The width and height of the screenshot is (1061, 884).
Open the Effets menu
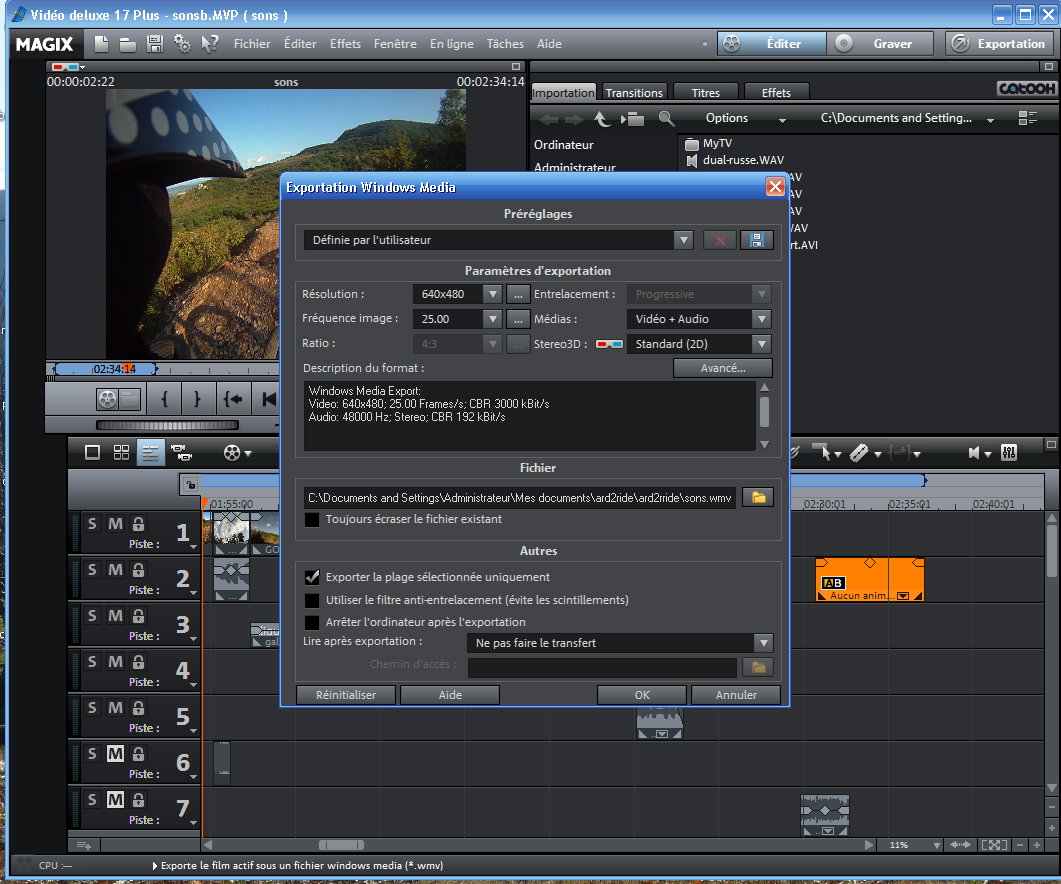[x=345, y=44]
